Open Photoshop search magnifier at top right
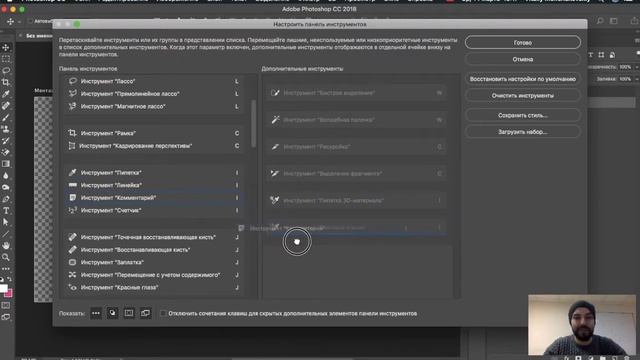Image resolution: width=640 pixels, height=360 pixels. [600, 21]
